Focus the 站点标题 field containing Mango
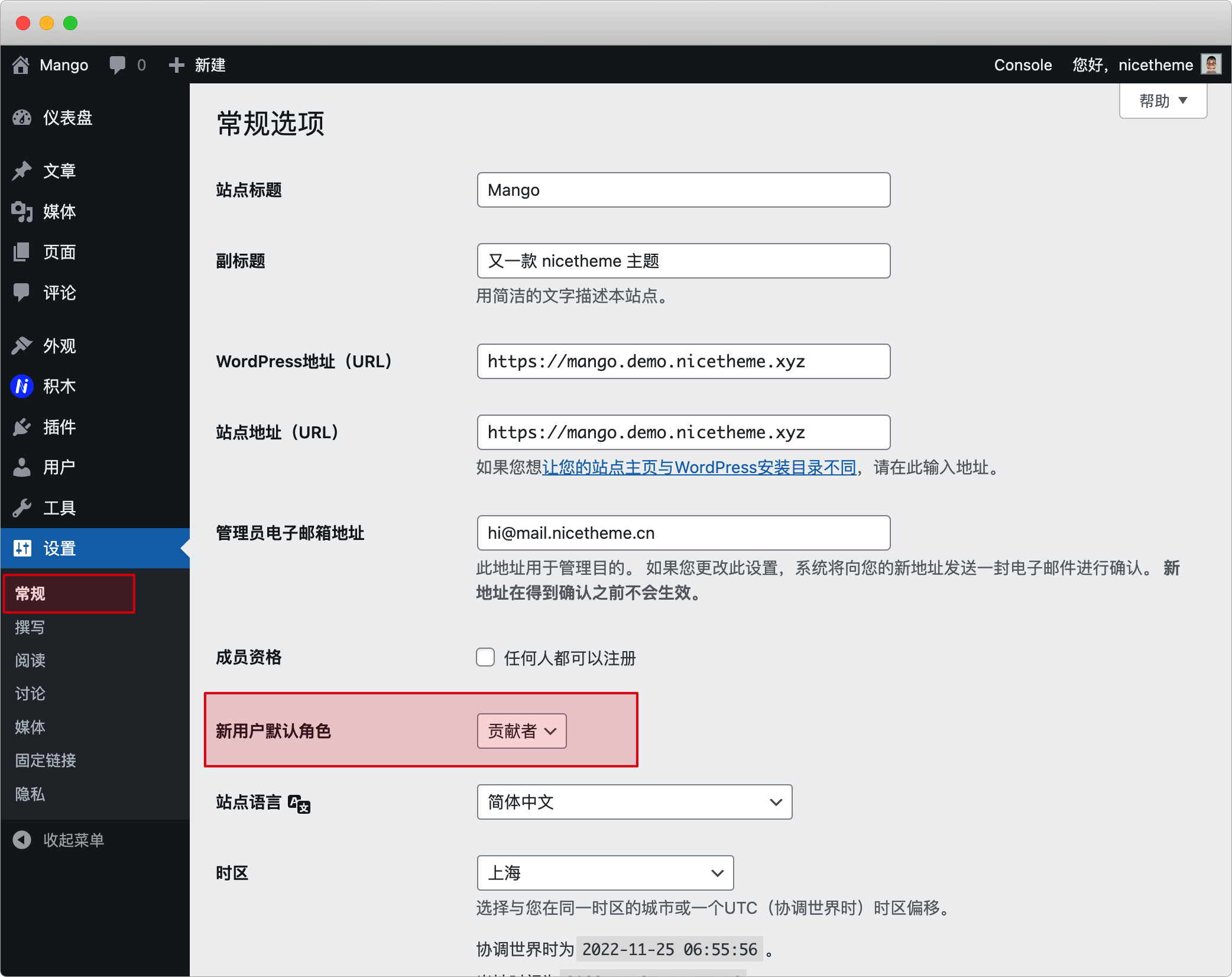 [683, 190]
